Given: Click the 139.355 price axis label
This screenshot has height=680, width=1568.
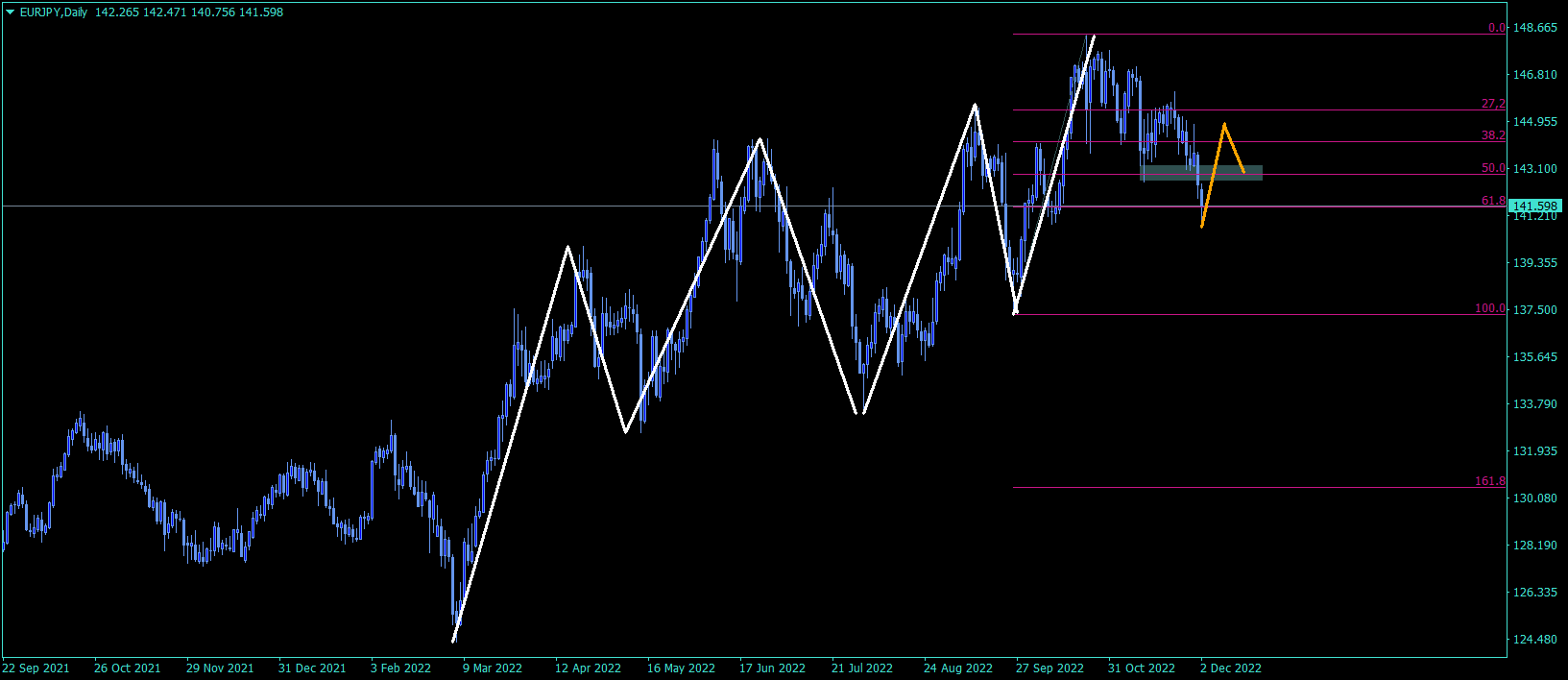Looking at the screenshot, I should point(1535,263).
